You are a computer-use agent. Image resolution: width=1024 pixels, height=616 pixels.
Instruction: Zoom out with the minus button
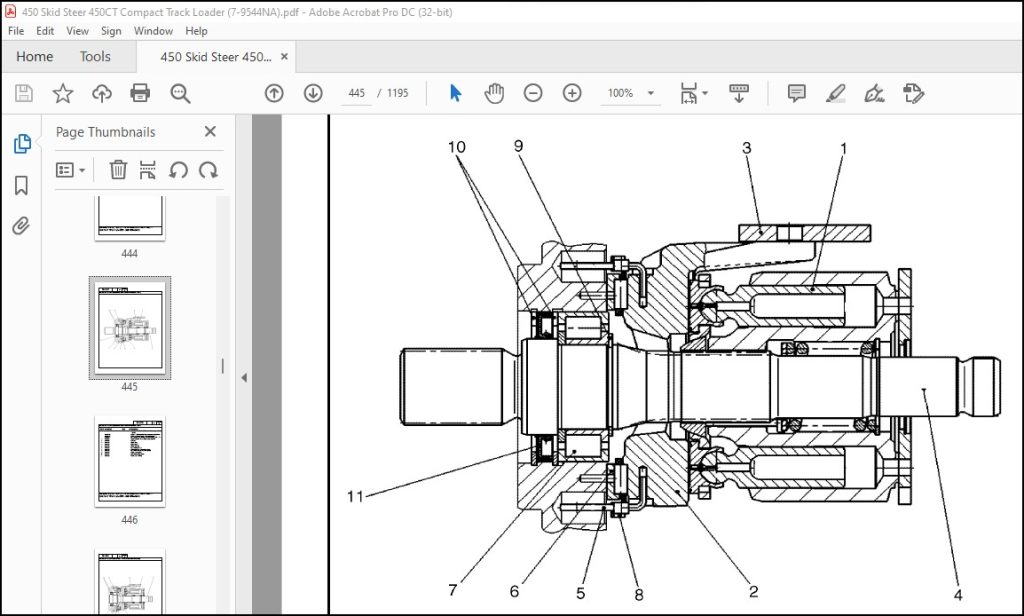tap(533, 93)
